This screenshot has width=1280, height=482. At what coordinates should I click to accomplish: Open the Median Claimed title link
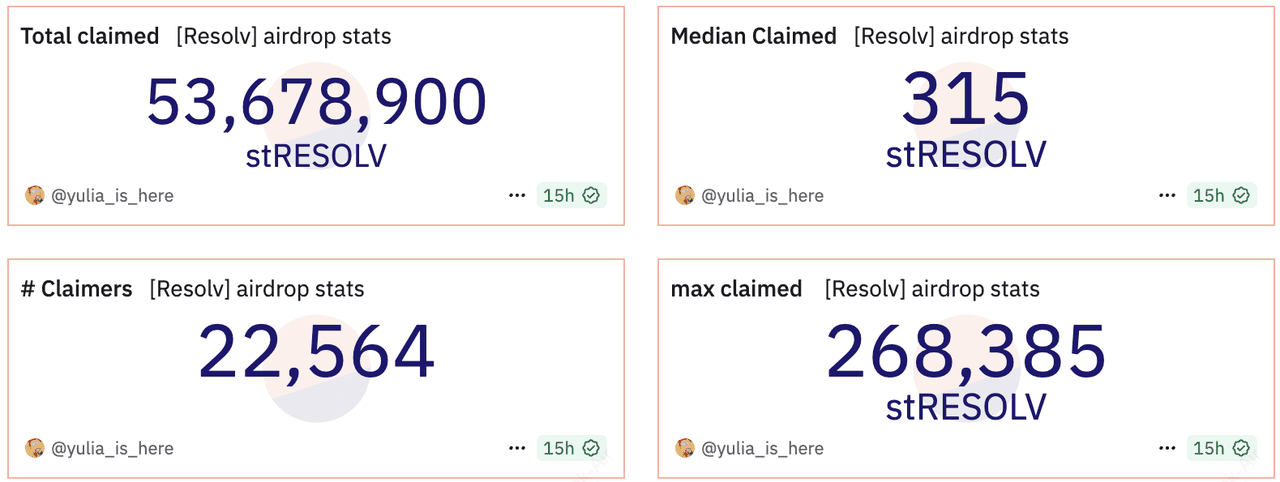[753, 37]
